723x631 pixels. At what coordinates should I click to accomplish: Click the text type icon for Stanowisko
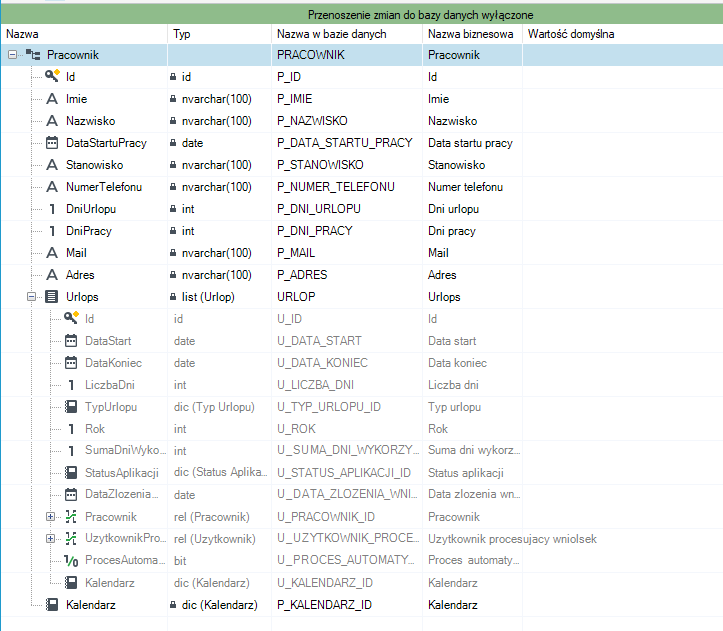pyautogui.click(x=52, y=165)
